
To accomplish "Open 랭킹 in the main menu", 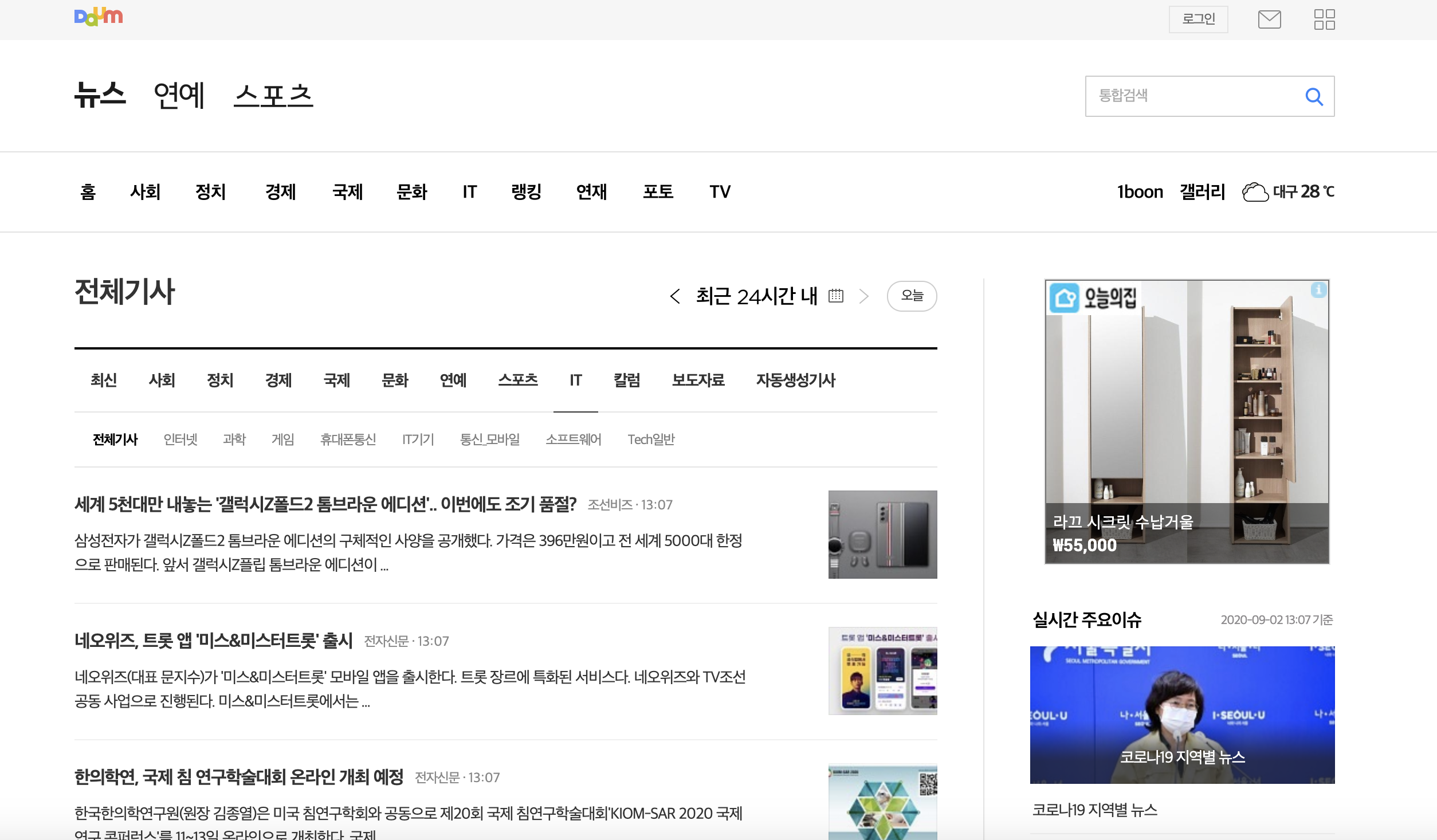I will tap(526, 192).
